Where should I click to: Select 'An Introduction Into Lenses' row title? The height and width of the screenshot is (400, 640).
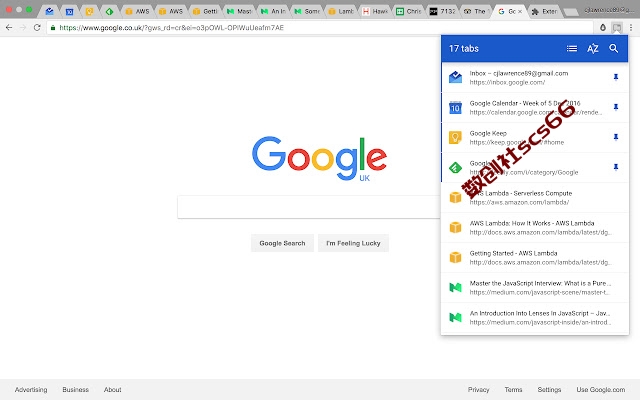point(540,313)
